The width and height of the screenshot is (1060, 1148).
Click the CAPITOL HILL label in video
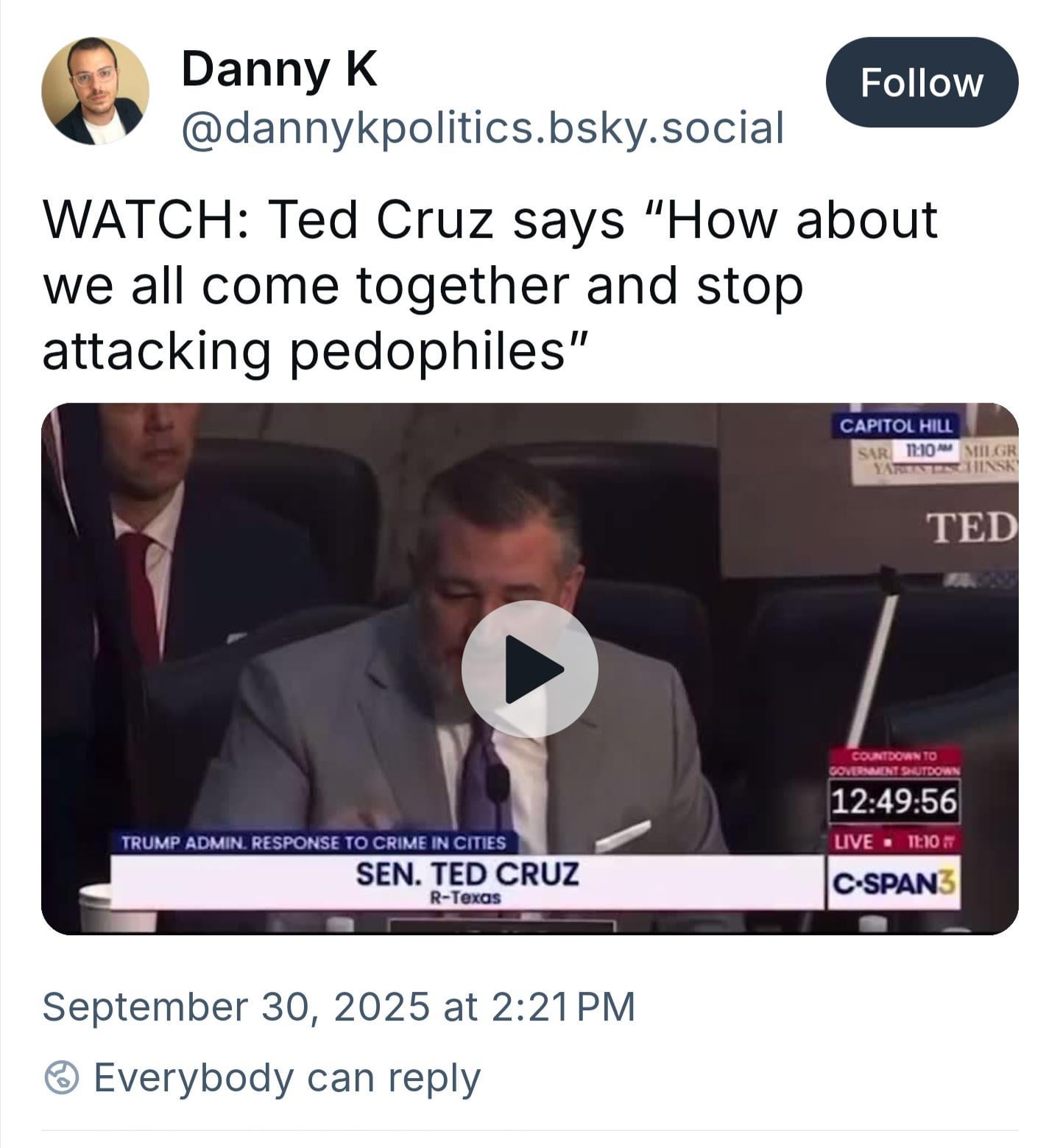pyautogui.click(x=896, y=426)
